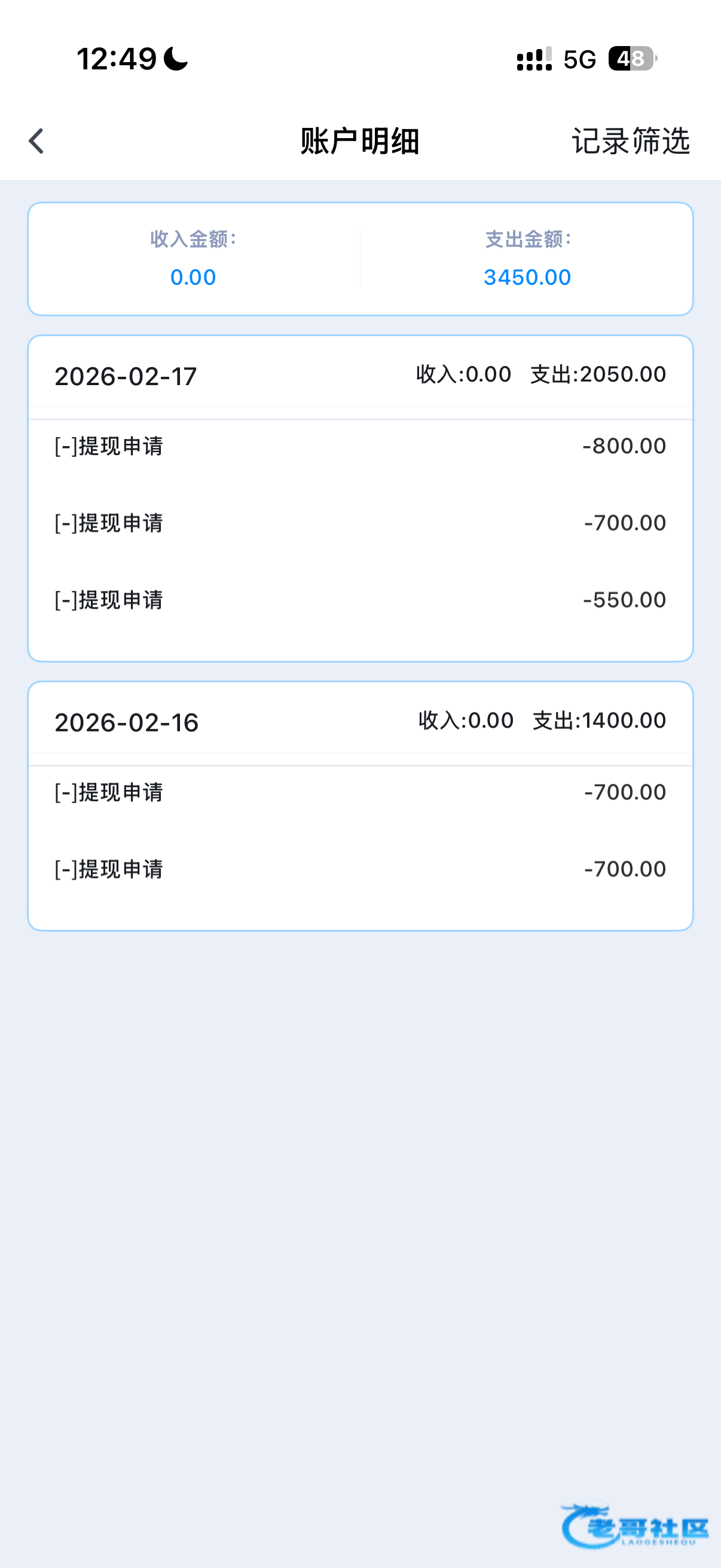Open last -700.00 withdrawal under 2026-02-16
Screen dimensions: 721x1568
(360, 870)
